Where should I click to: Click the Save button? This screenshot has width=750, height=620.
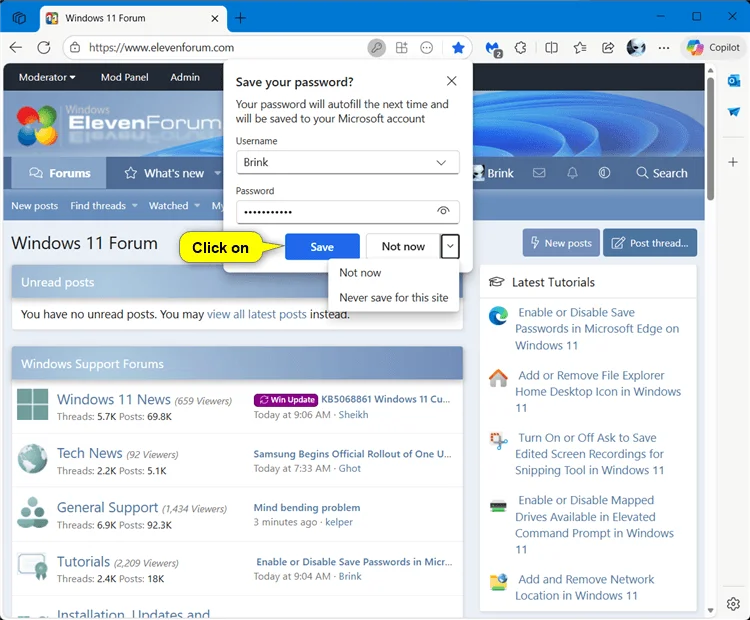click(x=322, y=247)
